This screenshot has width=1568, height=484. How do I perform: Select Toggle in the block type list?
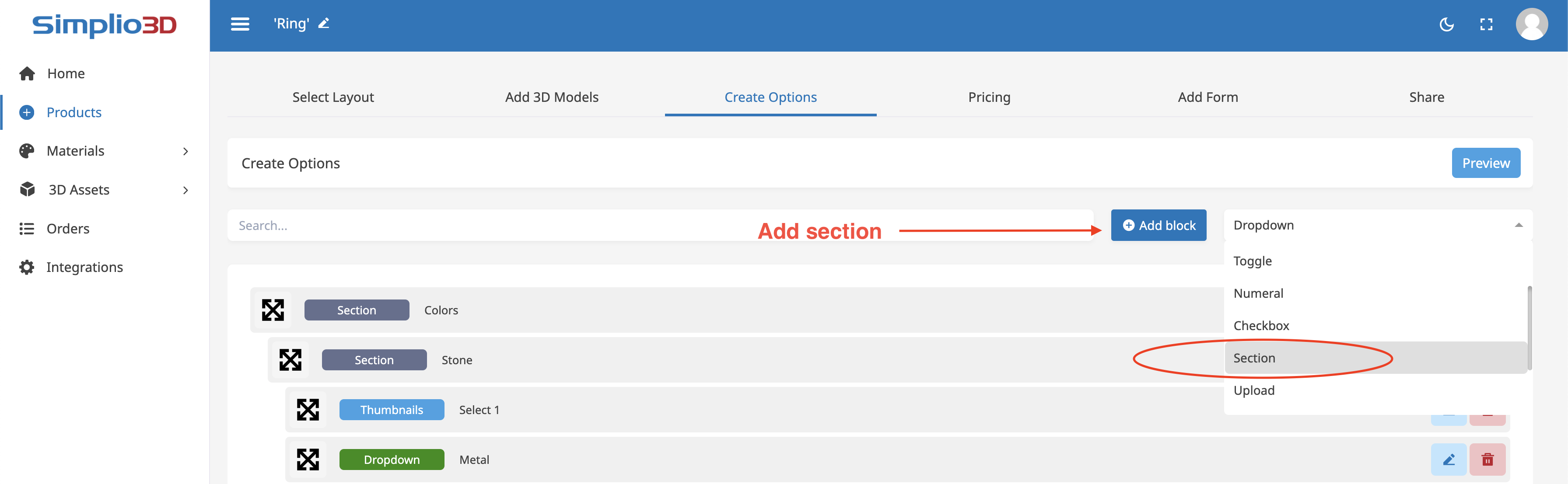click(x=1252, y=261)
